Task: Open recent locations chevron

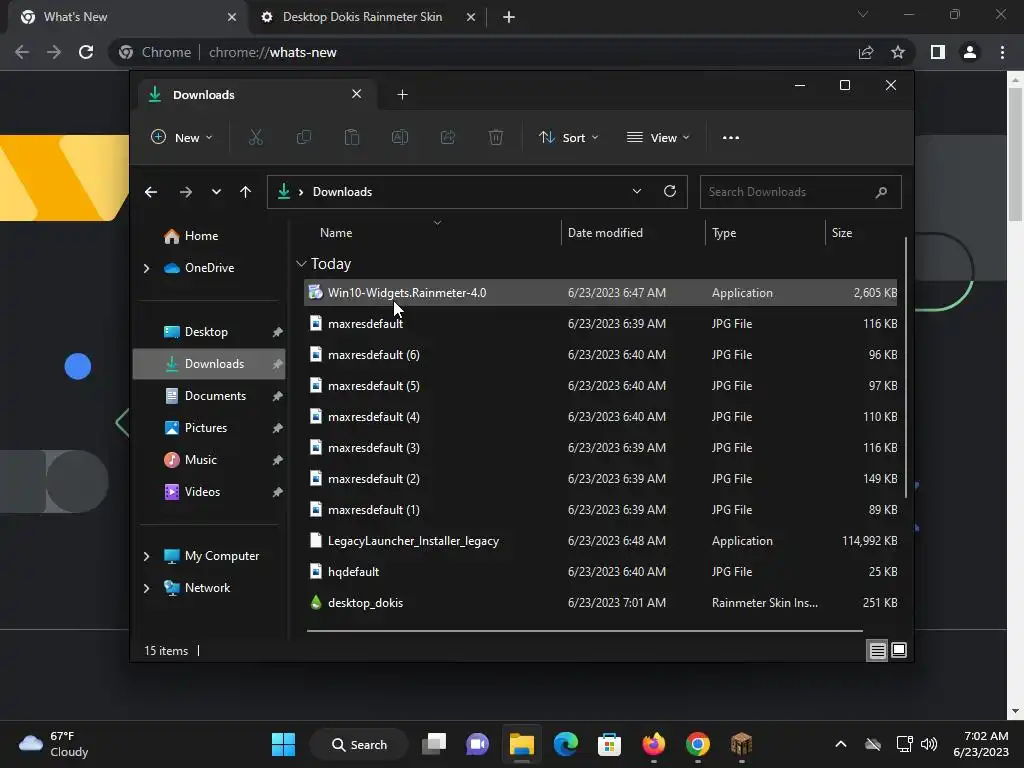Action: [216, 192]
